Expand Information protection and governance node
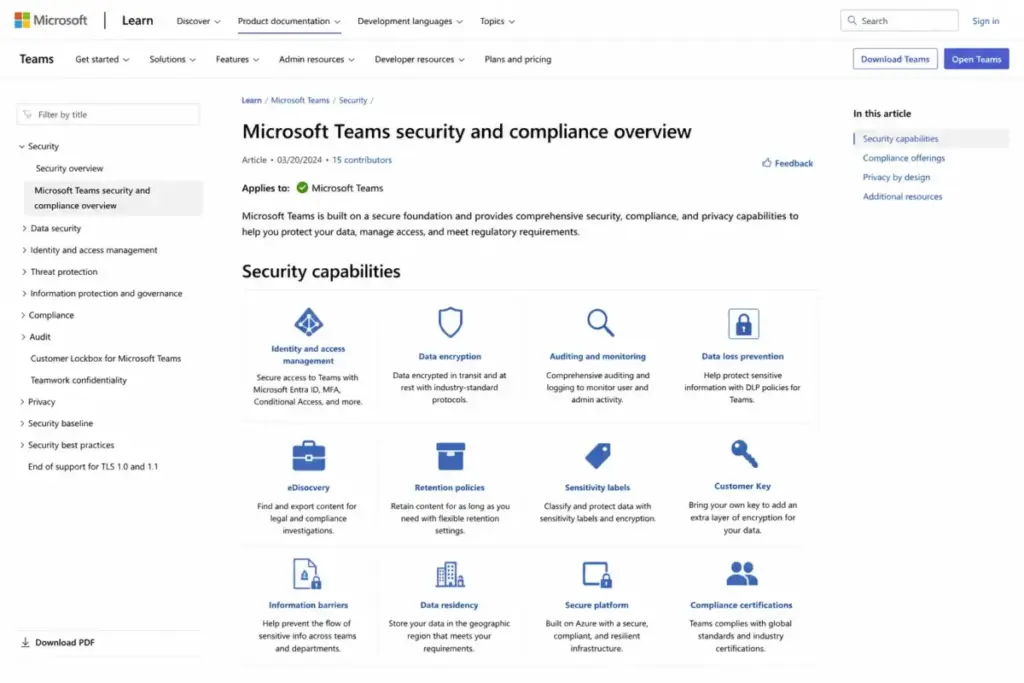Viewport: 1024px width, 683px height. [x=24, y=293]
